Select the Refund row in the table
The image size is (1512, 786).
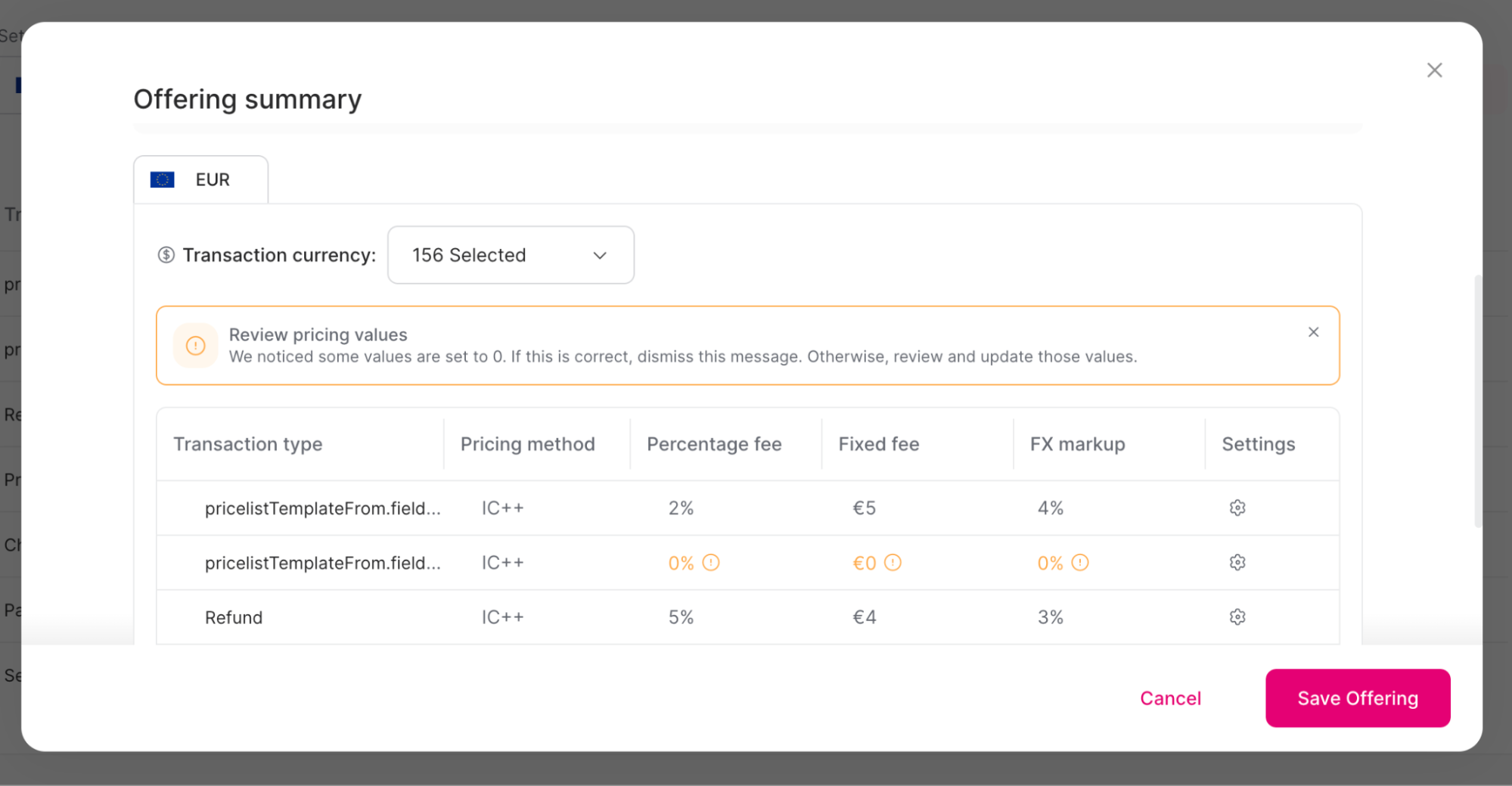234,617
